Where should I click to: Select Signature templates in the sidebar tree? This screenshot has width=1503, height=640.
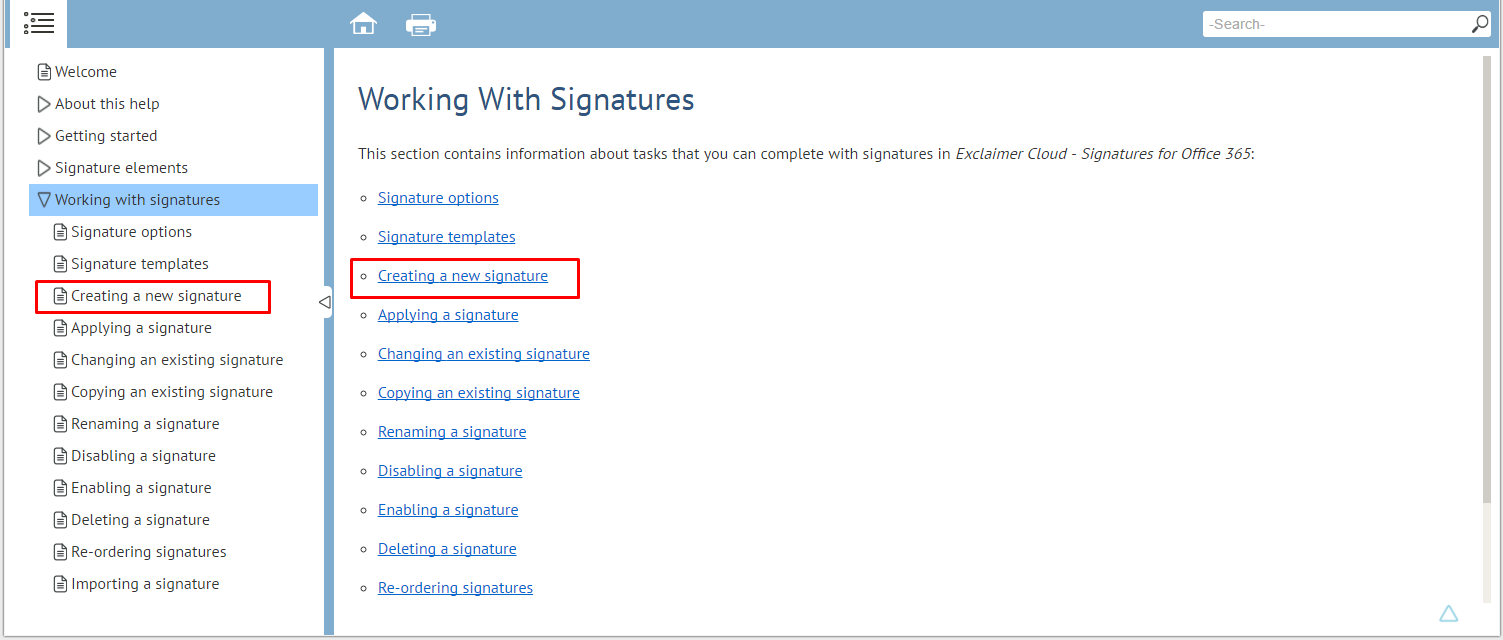[139, 264]
